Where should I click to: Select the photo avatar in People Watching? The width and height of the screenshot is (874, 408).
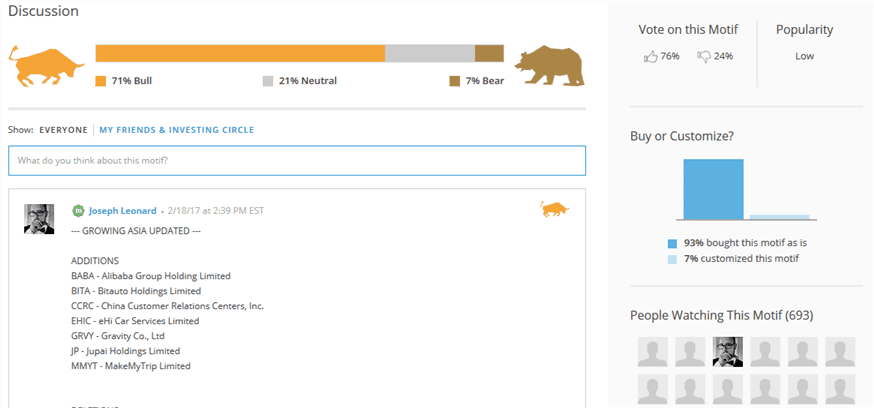pyautogui.click(x=727, y=351)
